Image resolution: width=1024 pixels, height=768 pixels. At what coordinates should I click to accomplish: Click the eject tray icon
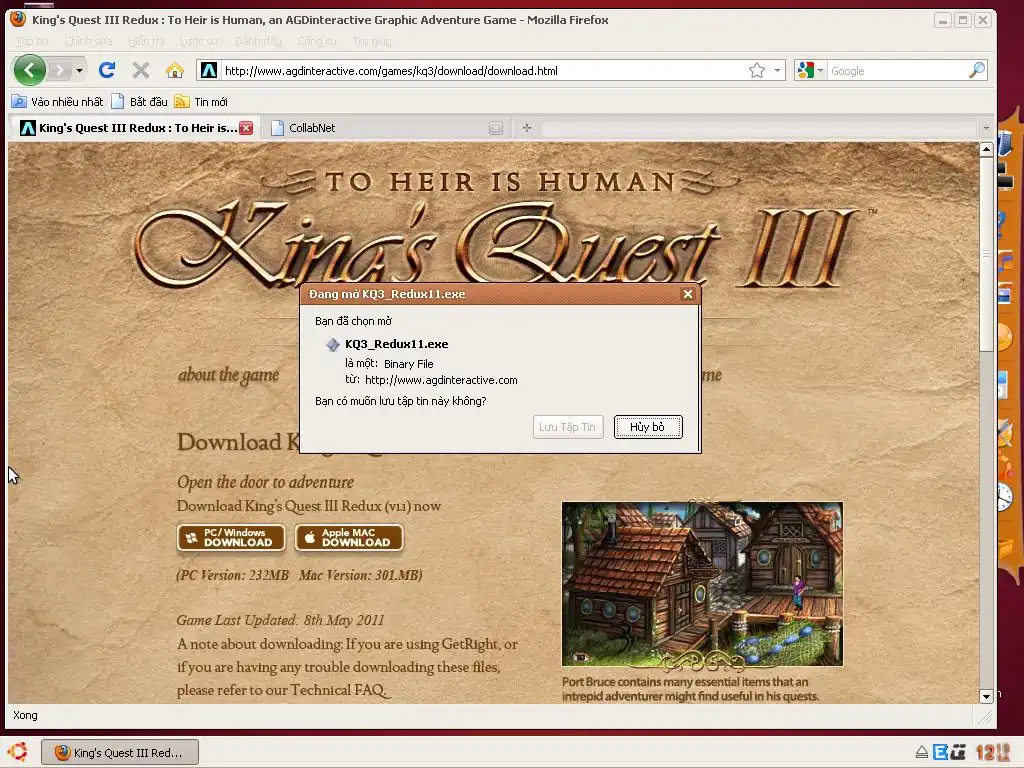pyautogui.click(x=921, y=752)
